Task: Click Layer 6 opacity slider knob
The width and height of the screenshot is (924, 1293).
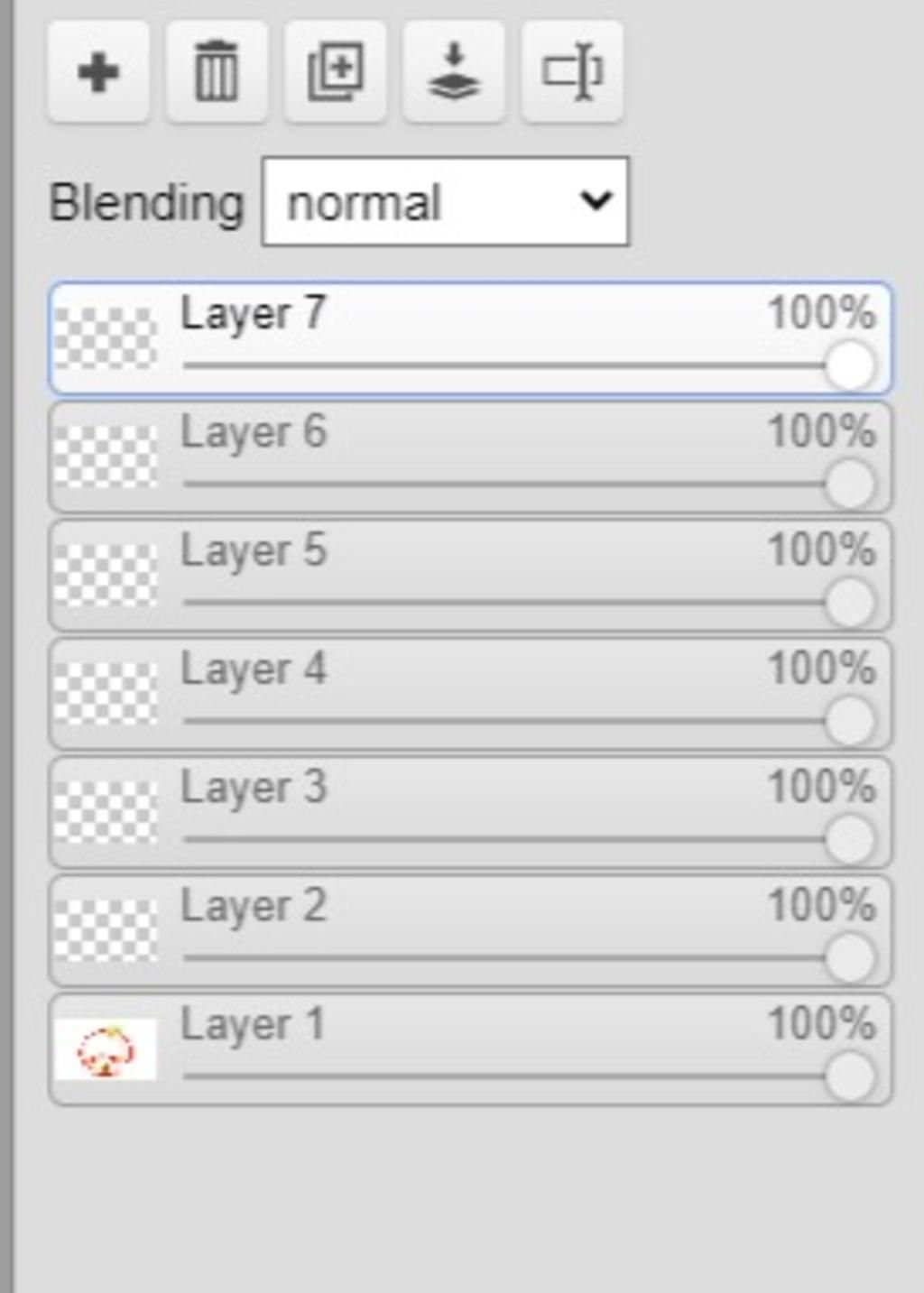Action: click(849, 484)
